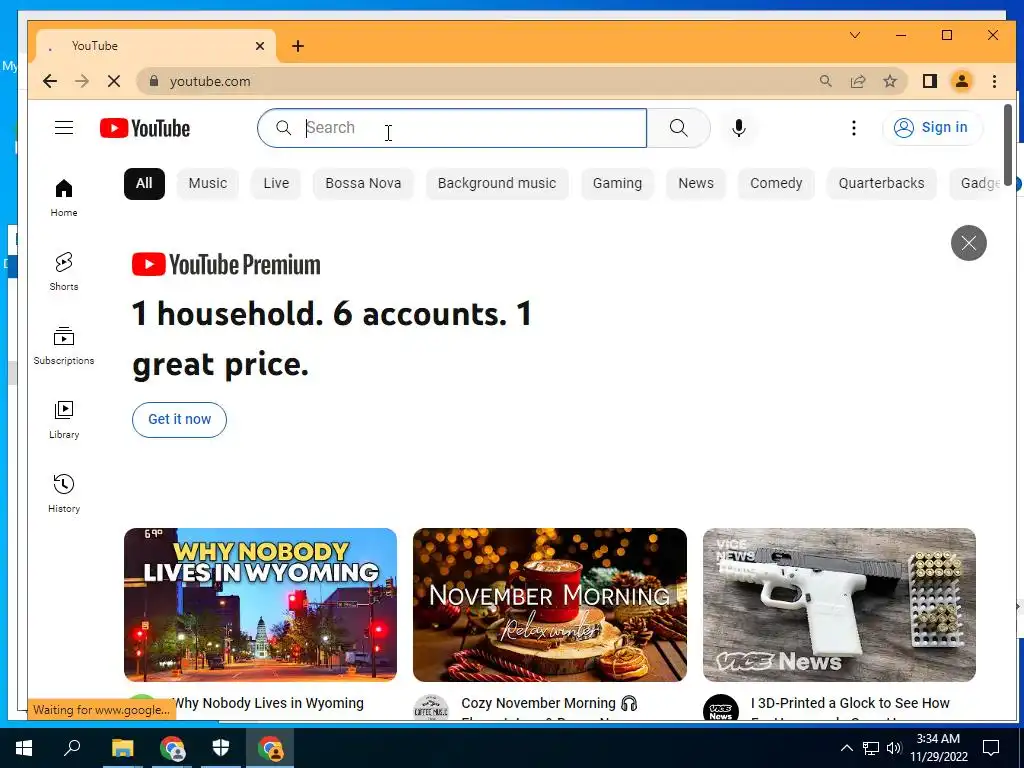
Task: Open the YouTube hamburger guide menu
Action: (64, 128)
